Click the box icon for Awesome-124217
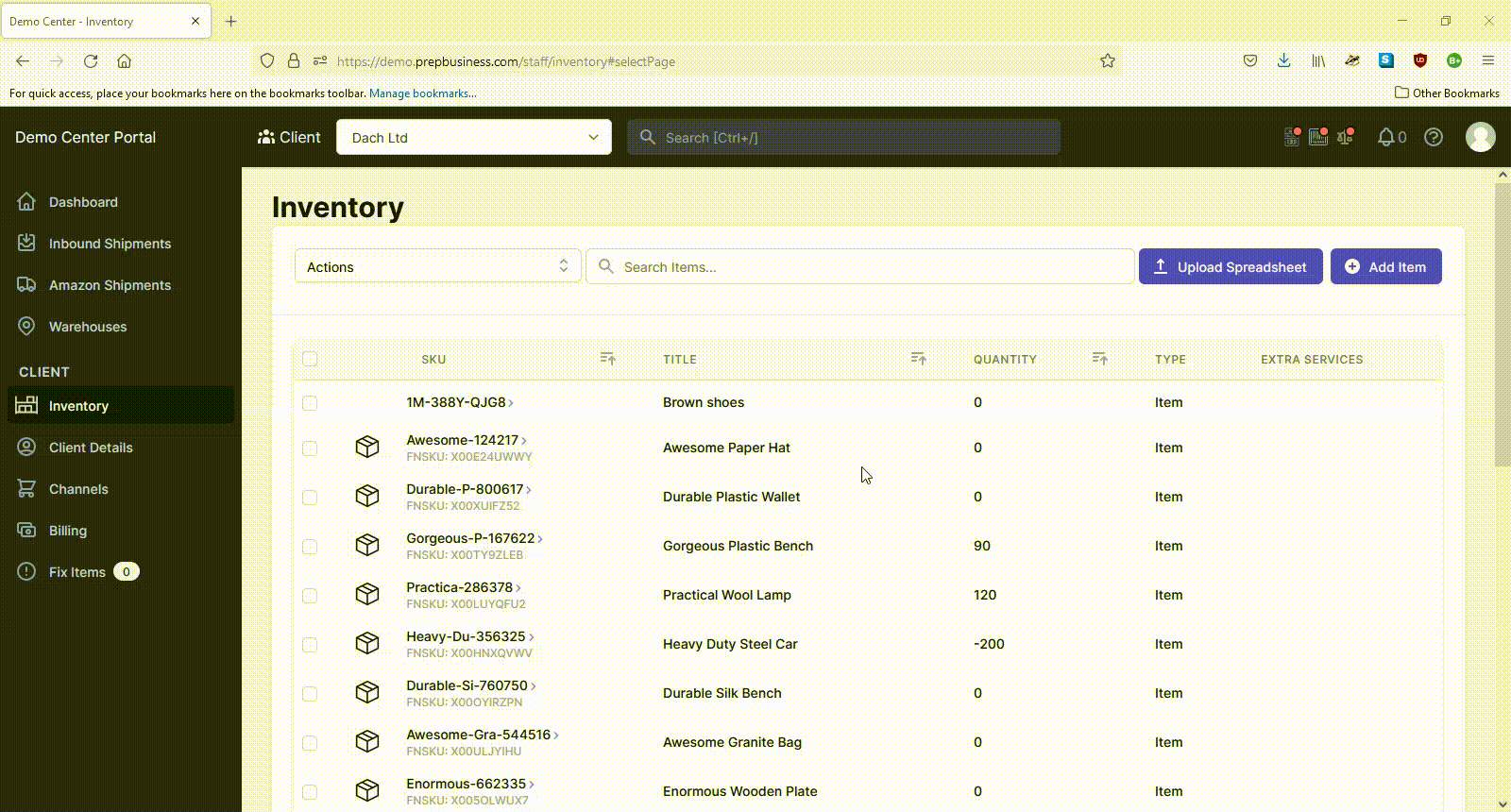1511x812 pixels. pyautogui.click(x=367, y=447)
